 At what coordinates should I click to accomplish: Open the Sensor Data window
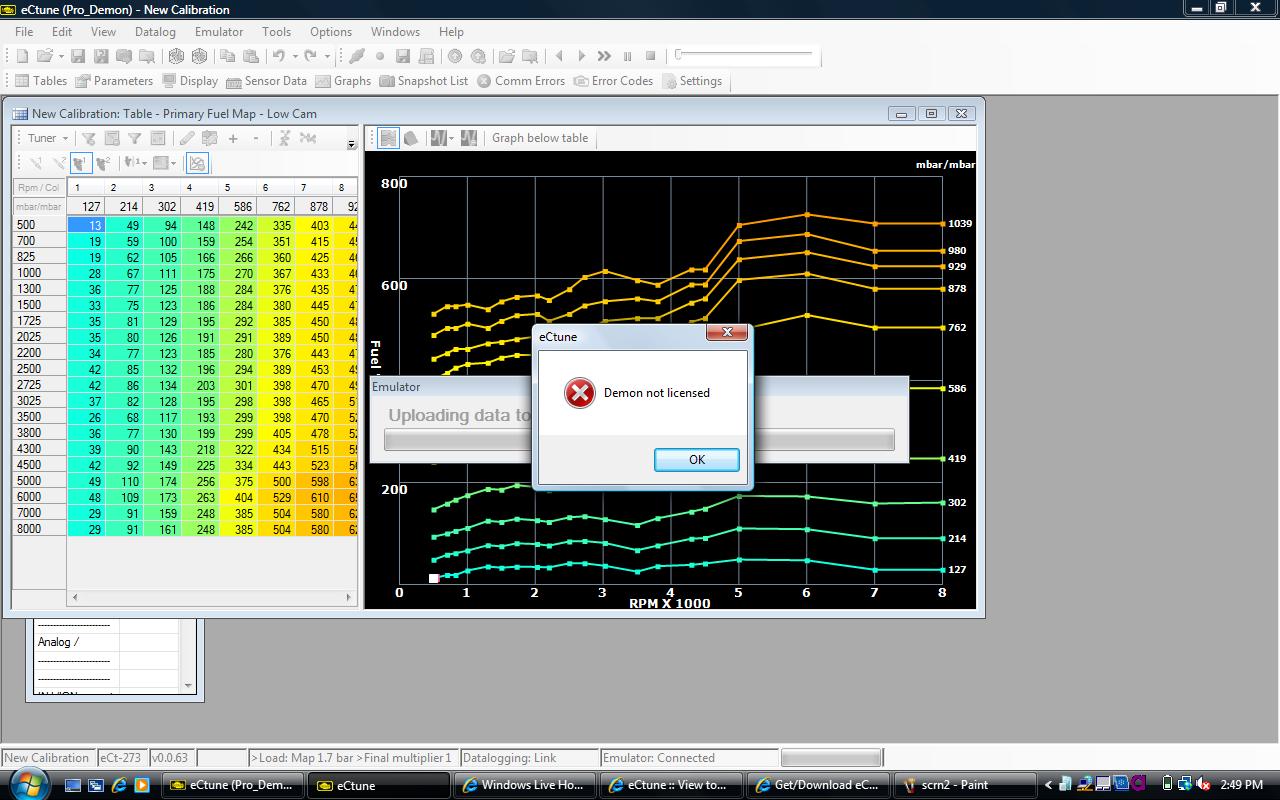(266, 81)
